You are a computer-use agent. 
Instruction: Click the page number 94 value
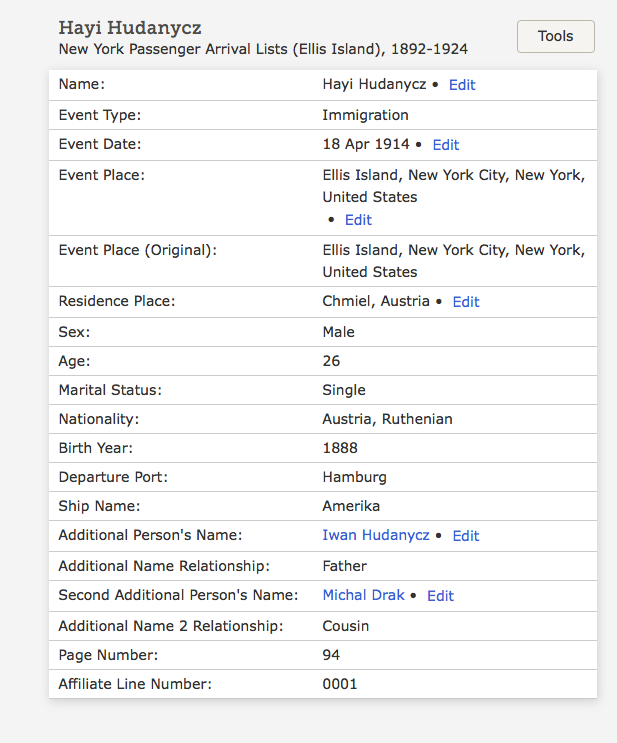pyautogui.click(x=331, y=655)
